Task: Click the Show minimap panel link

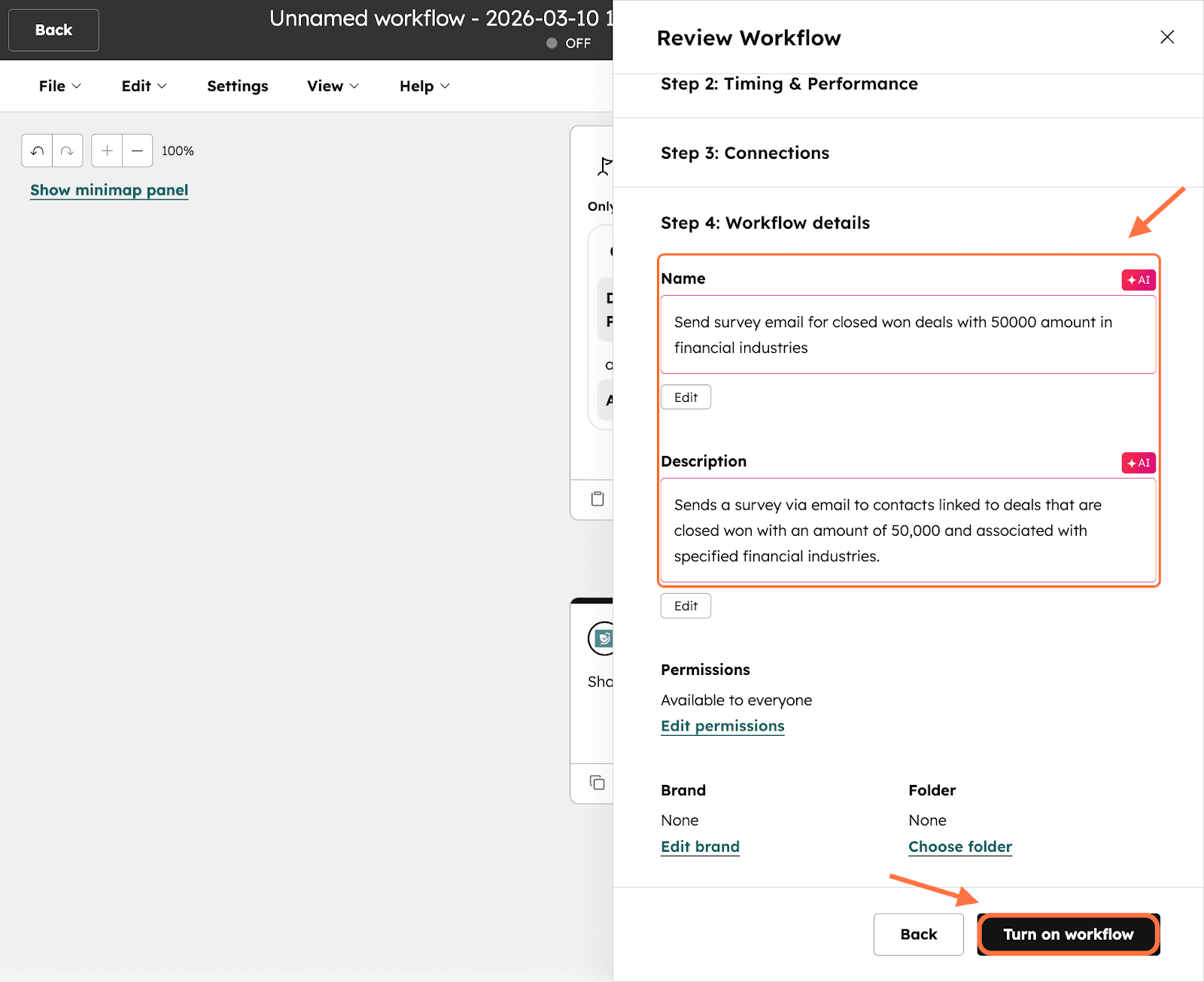Action: pos(109,190)
